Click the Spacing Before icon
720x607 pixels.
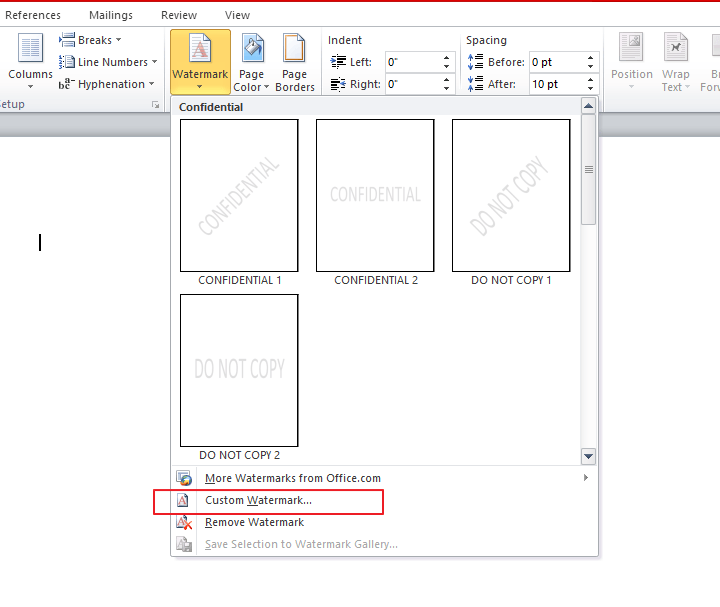475,62
